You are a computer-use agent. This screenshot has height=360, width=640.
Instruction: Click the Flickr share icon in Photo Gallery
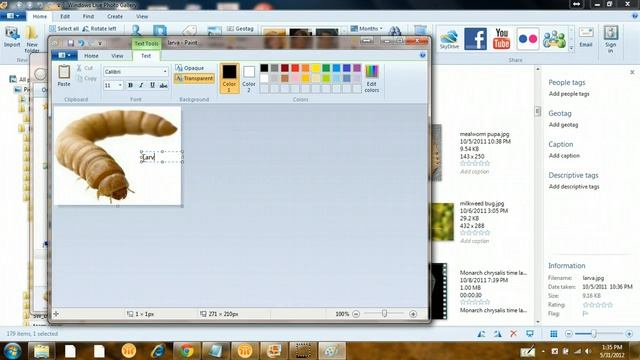(528, 39)
